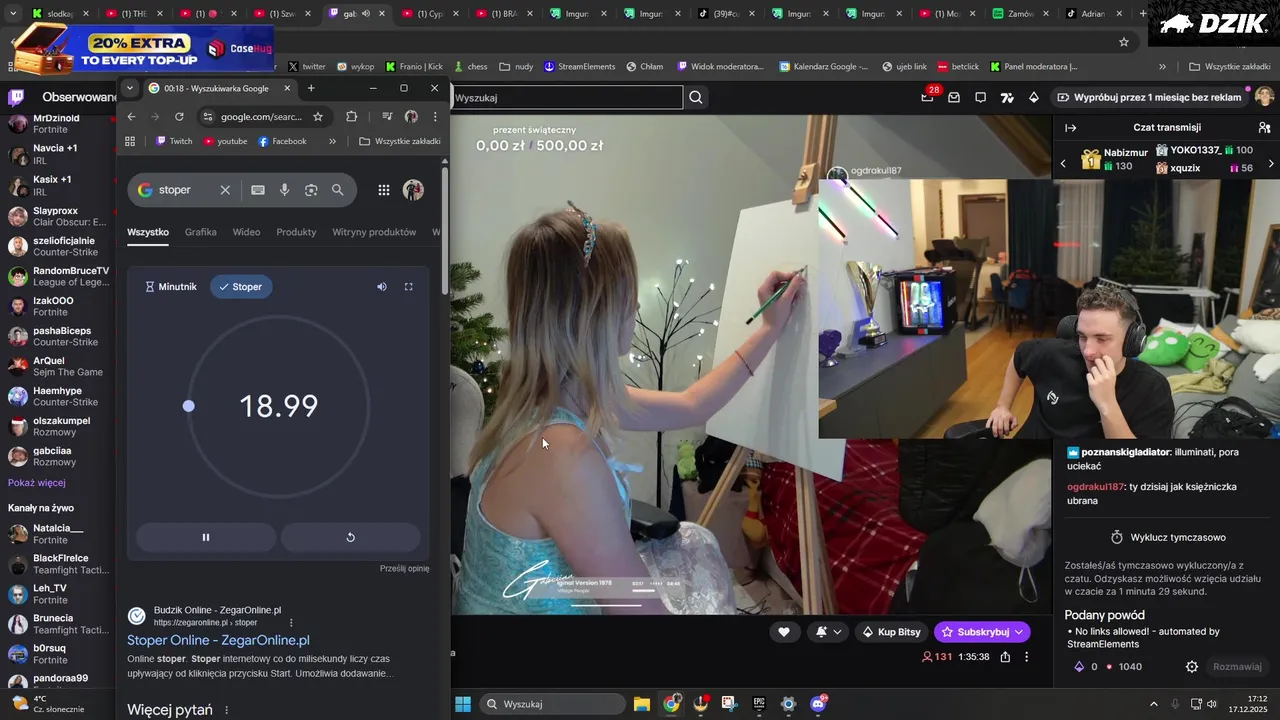The image size is (1280, 720).
Task: Pause the Google stopwatch
Action: tap(206, 537)
